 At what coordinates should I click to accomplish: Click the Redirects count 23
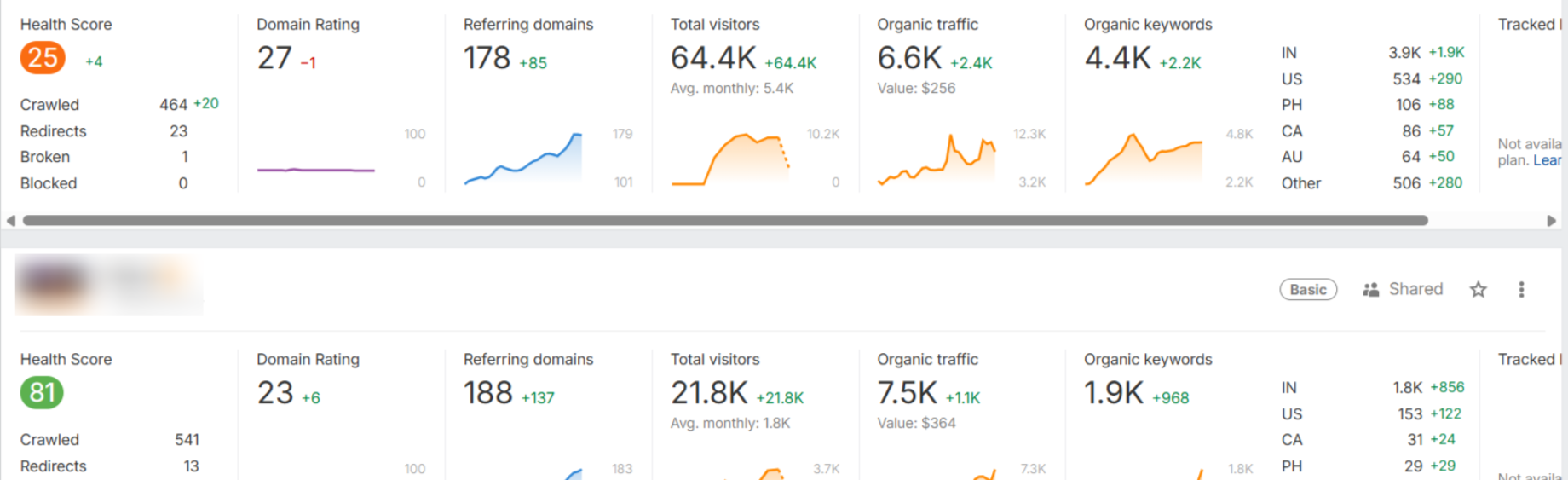pos(178,131)
